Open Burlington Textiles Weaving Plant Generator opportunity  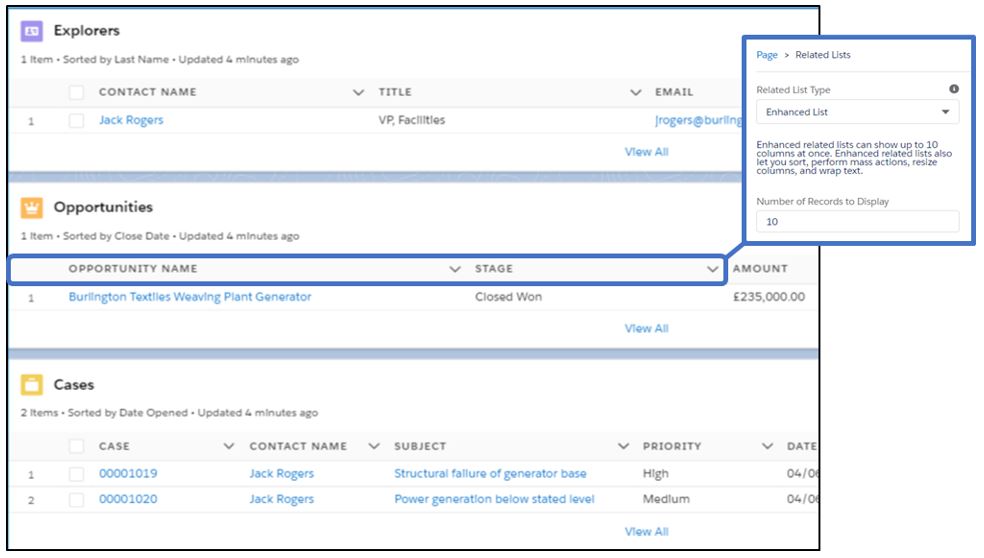point(190,297)
